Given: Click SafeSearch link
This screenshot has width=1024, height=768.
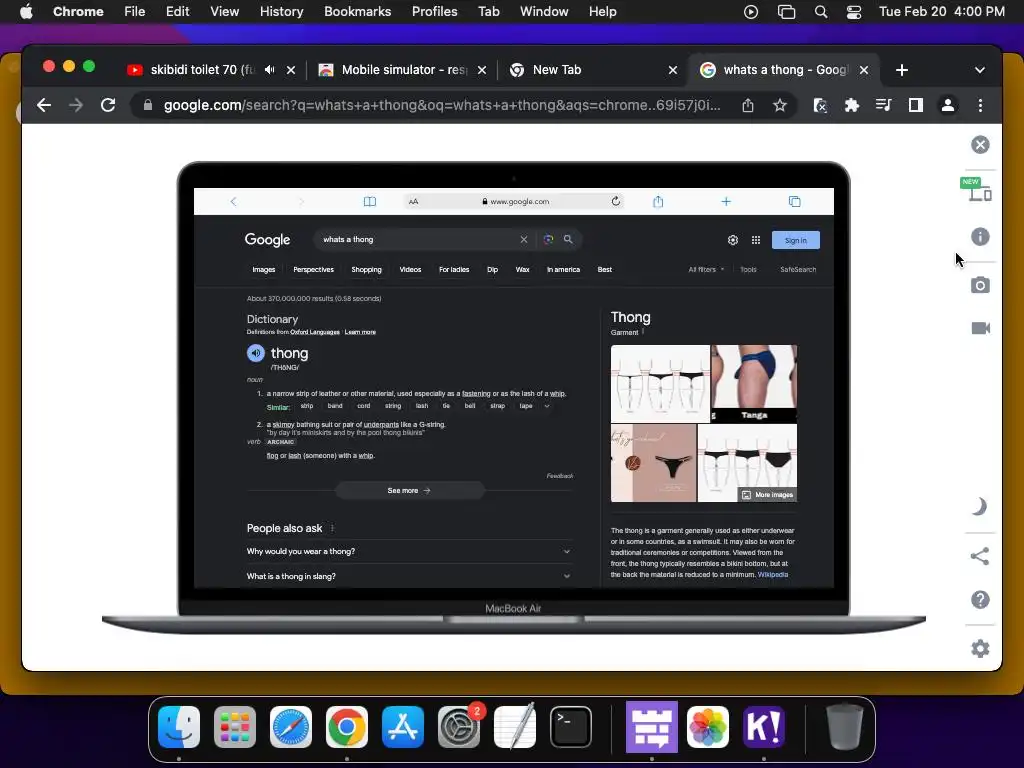Looking at the screenshot, I should [798, 270].
